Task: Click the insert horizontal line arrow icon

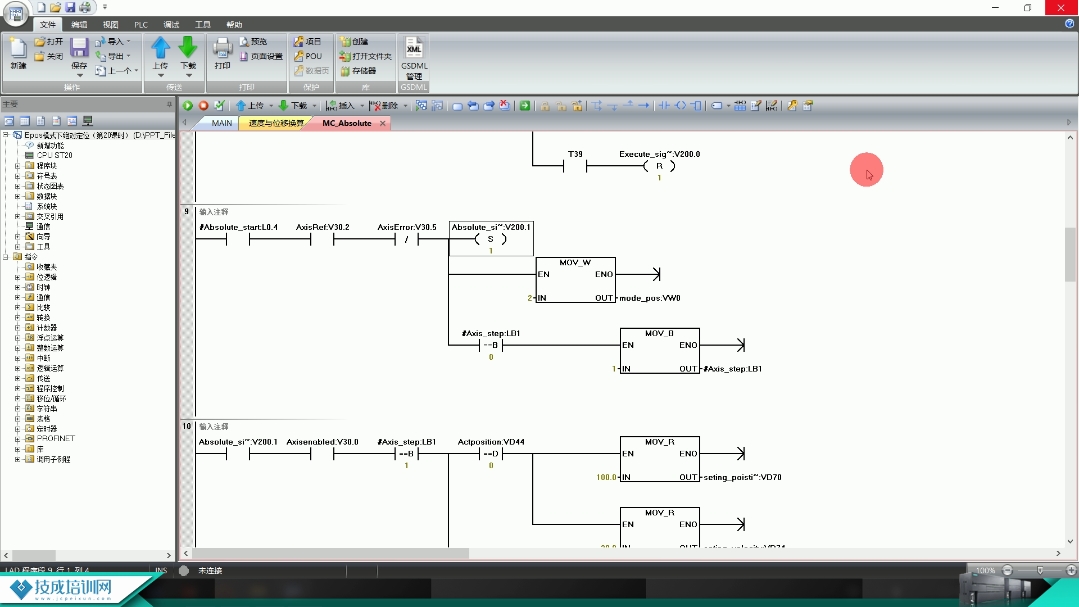Action: click(643, 105)
